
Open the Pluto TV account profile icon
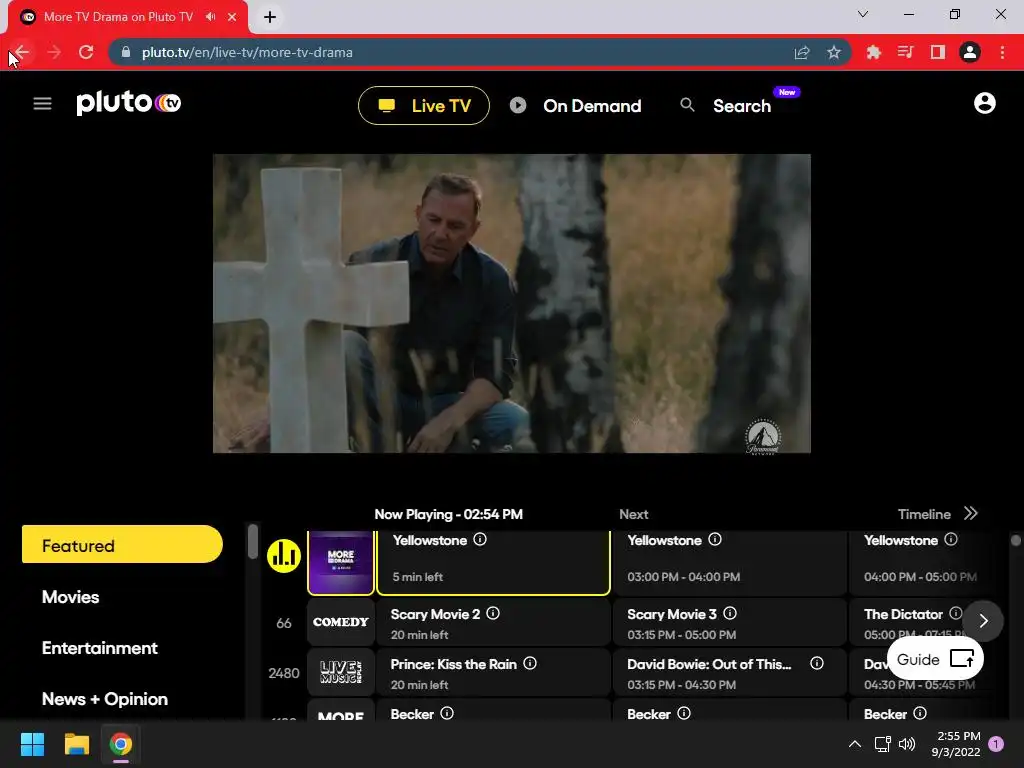pyautogui.click(x=984, y=103)
